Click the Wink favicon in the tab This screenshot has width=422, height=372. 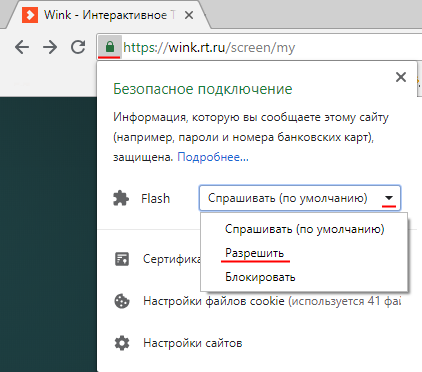pos(30,15)
